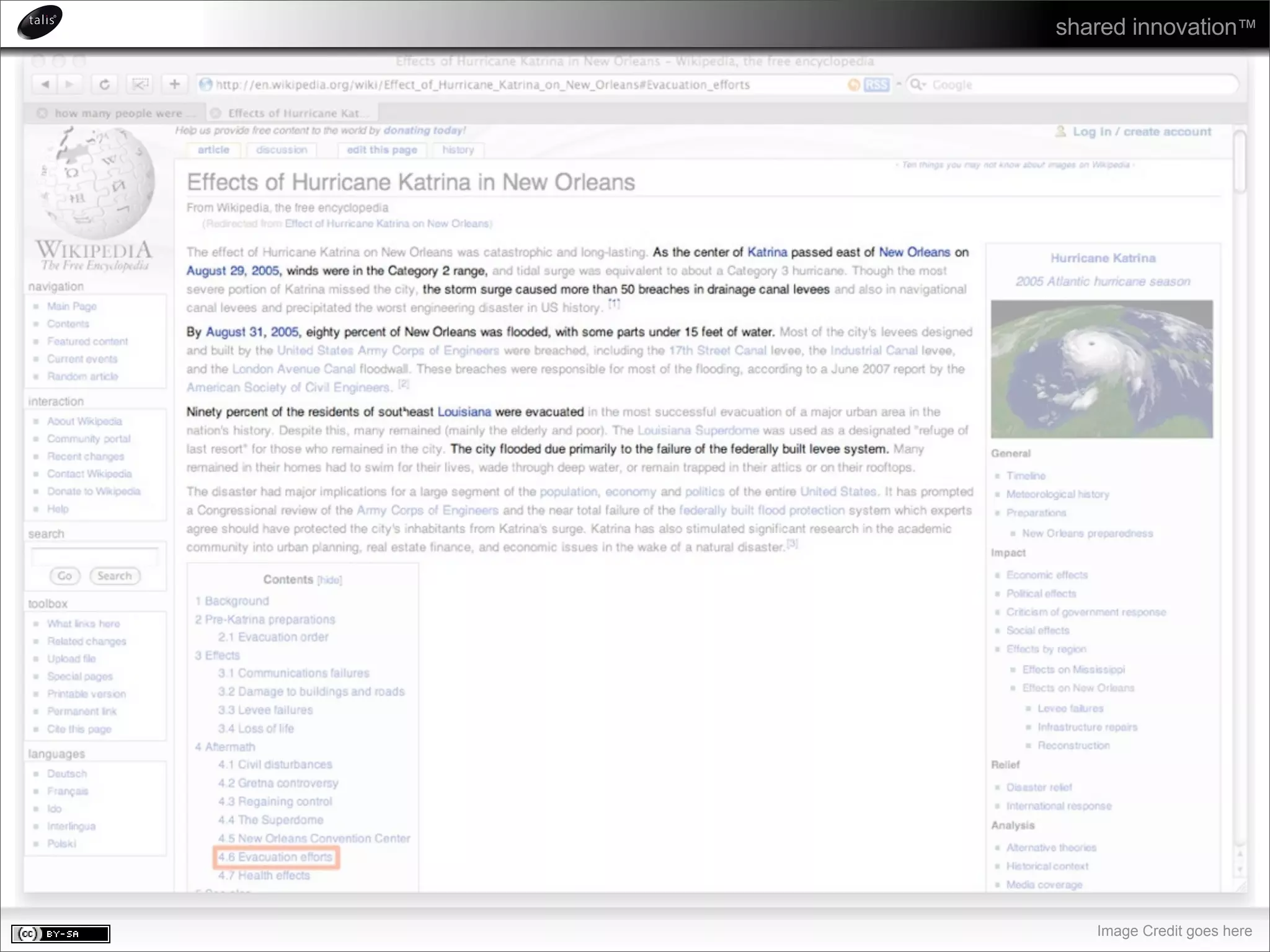The width and height of the screenshot is (1270, 952).
Task: Open 'Random article' in navigation
Action: (82, 376)
